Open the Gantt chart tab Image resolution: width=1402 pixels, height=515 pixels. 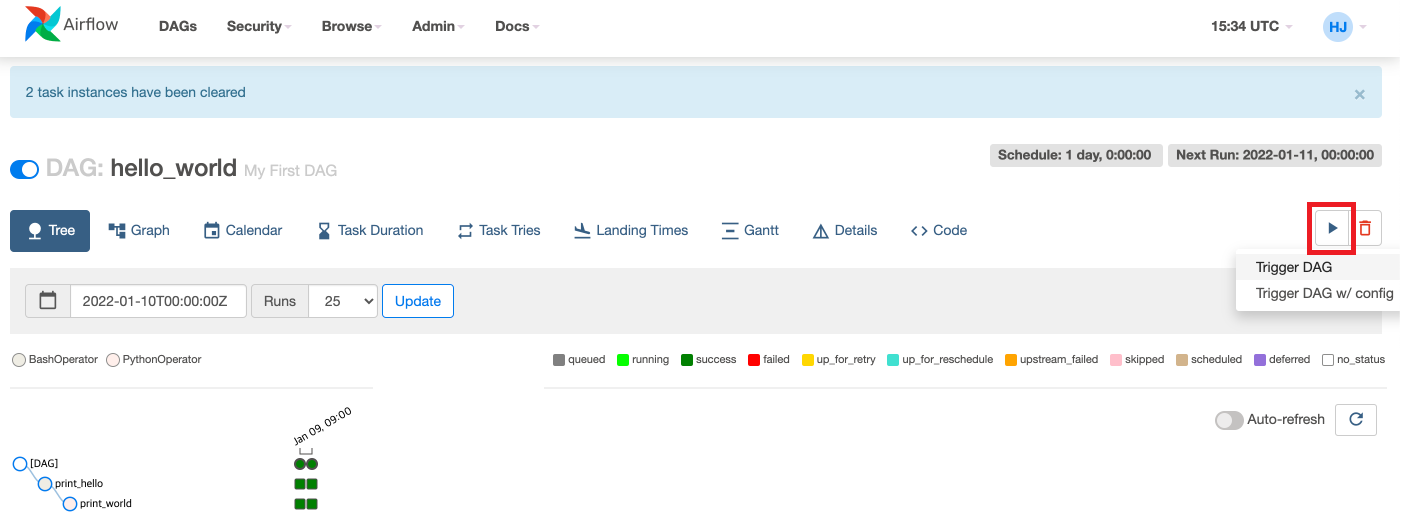point(750,230)
